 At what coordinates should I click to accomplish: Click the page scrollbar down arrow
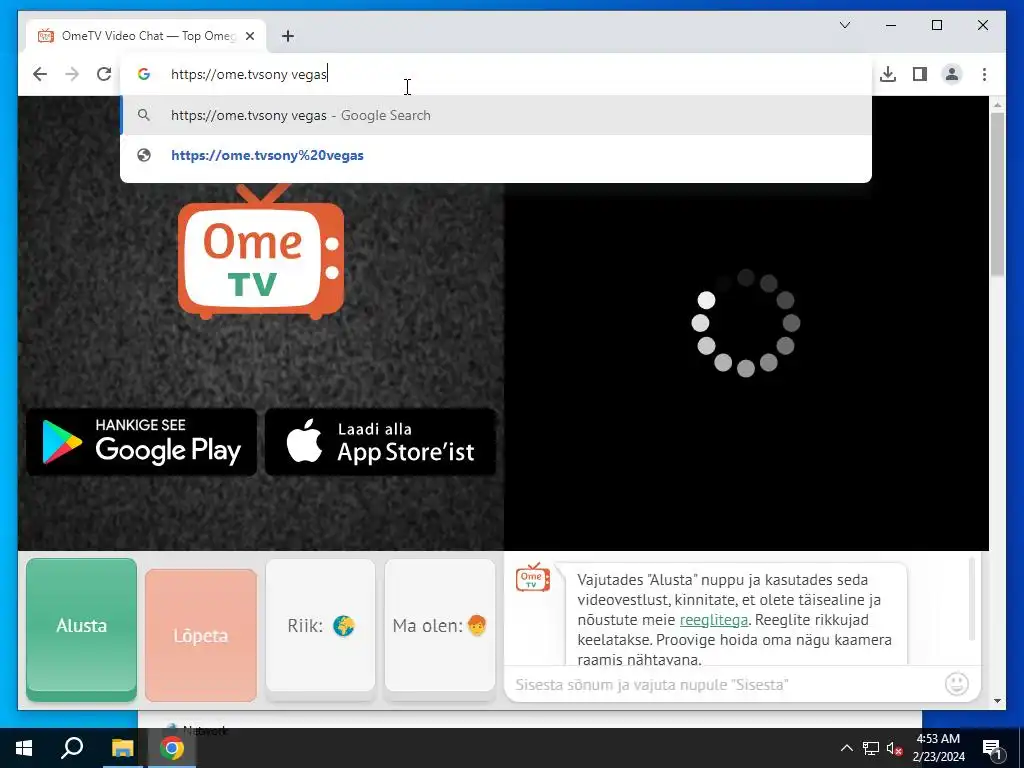997,701
